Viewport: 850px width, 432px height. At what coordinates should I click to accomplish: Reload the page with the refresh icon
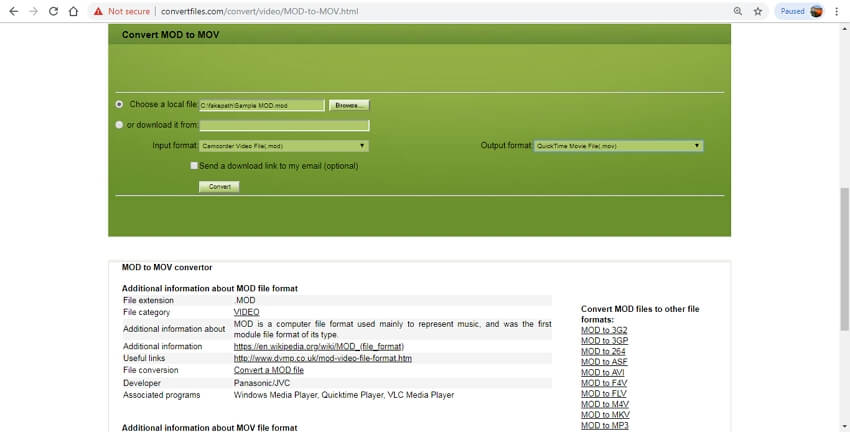[53, 11]
